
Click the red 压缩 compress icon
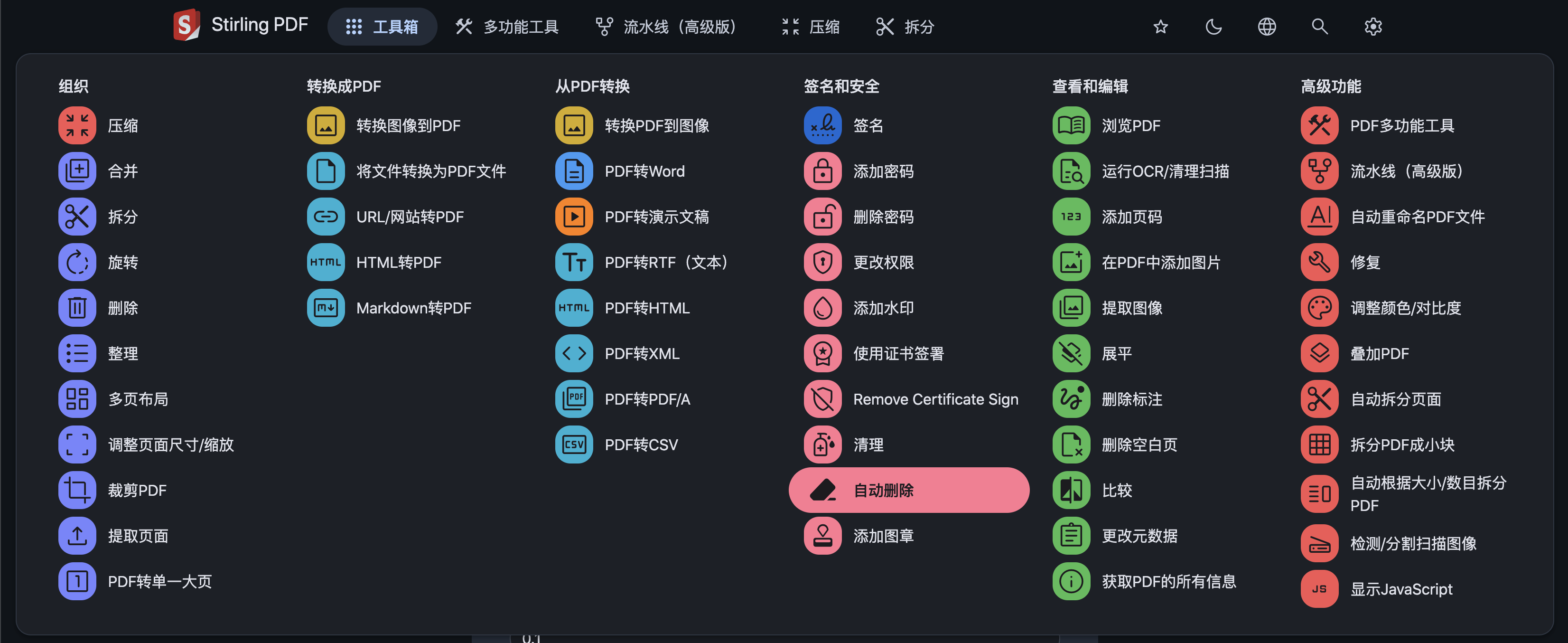(x=77, y=125)
